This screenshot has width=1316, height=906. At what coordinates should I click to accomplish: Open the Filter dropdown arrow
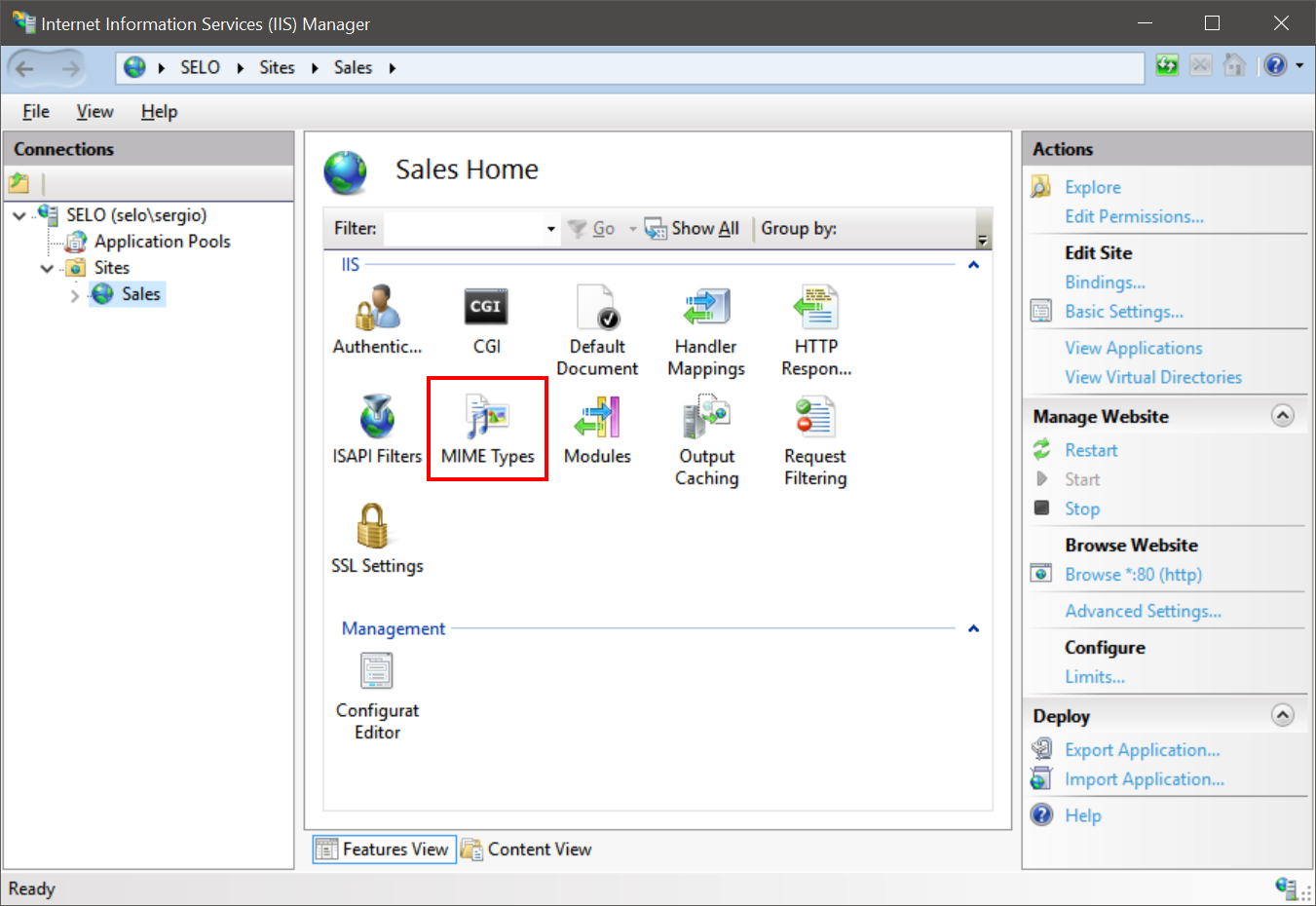pos(551,229)
